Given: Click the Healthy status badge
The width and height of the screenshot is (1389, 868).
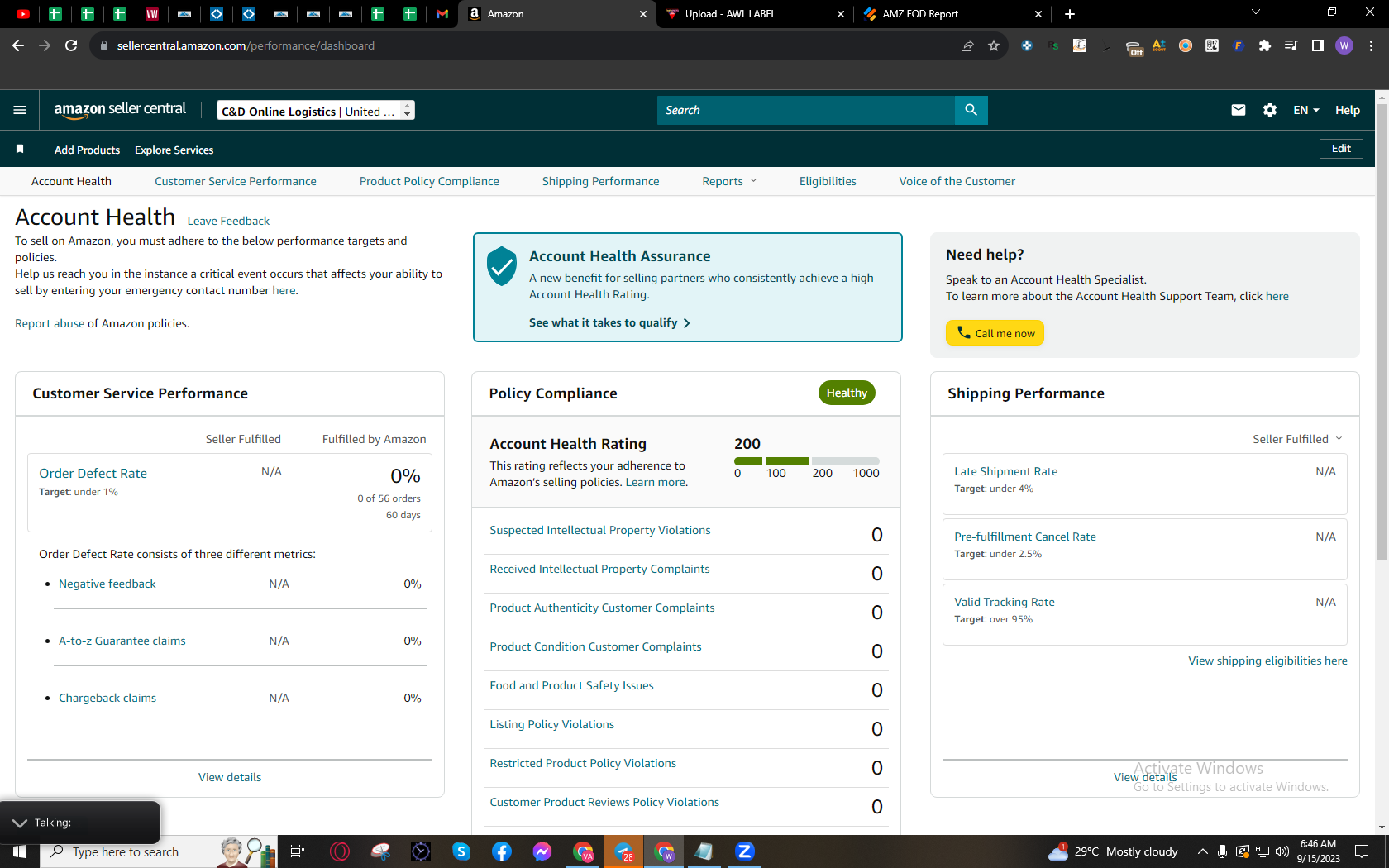Looking at the screenshot, I should click(847, 393).
